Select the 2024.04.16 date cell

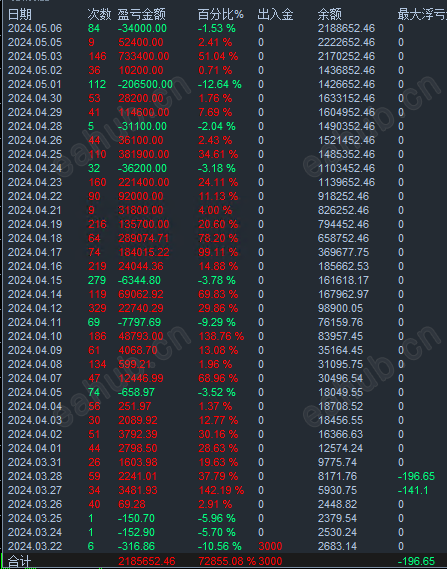pyautogui.click(x=35, y=266)
